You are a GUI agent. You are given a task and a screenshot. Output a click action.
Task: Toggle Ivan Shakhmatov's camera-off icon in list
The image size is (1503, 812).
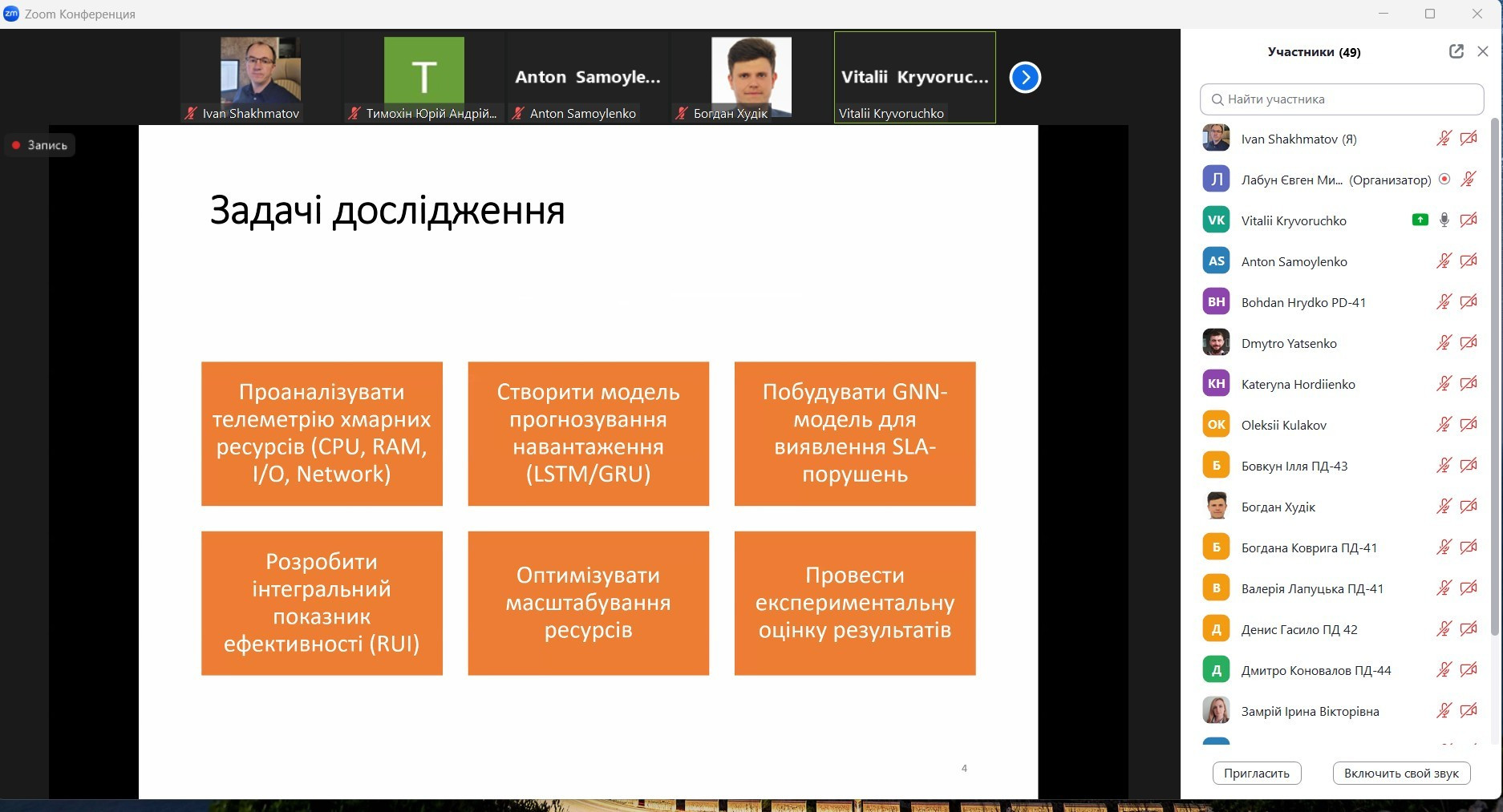point(1469,139)
